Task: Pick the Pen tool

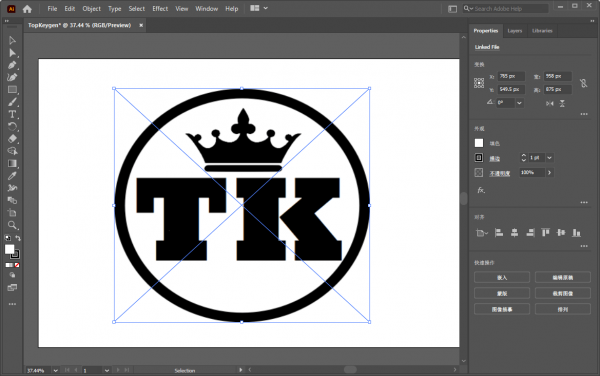Action: tap(12, 65)
